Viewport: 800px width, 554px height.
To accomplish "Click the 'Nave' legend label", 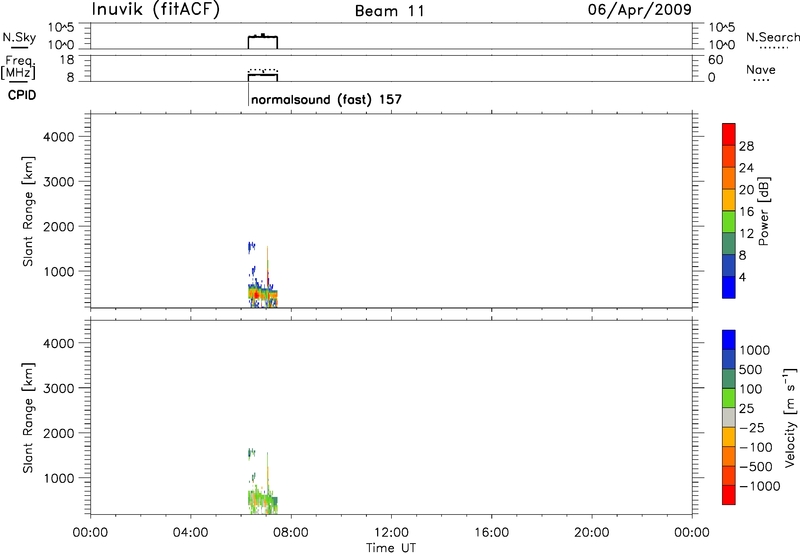I will (761, 69).
